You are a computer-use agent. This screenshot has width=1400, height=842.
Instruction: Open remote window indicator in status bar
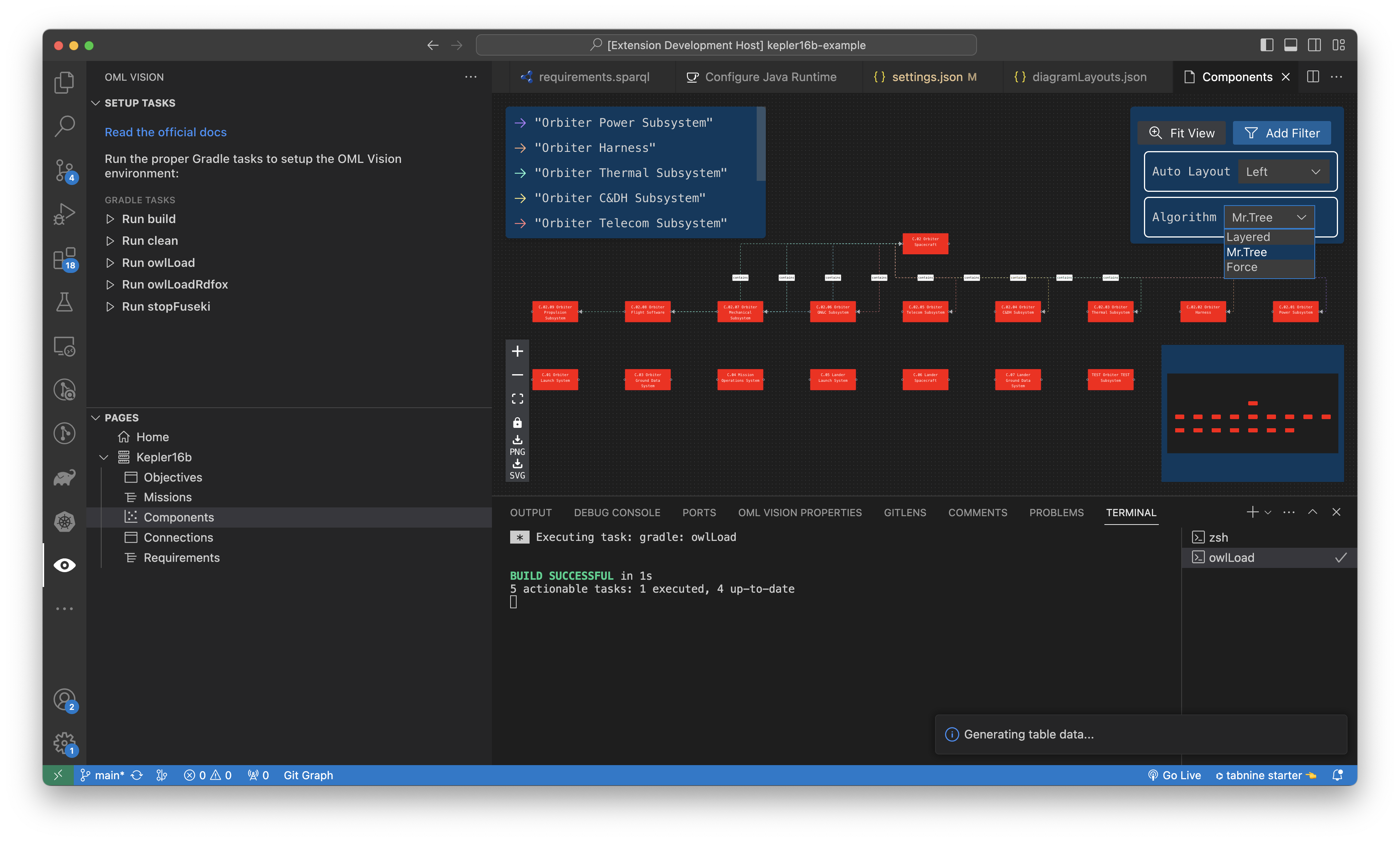pyautogui.click(x=58, y=775)
